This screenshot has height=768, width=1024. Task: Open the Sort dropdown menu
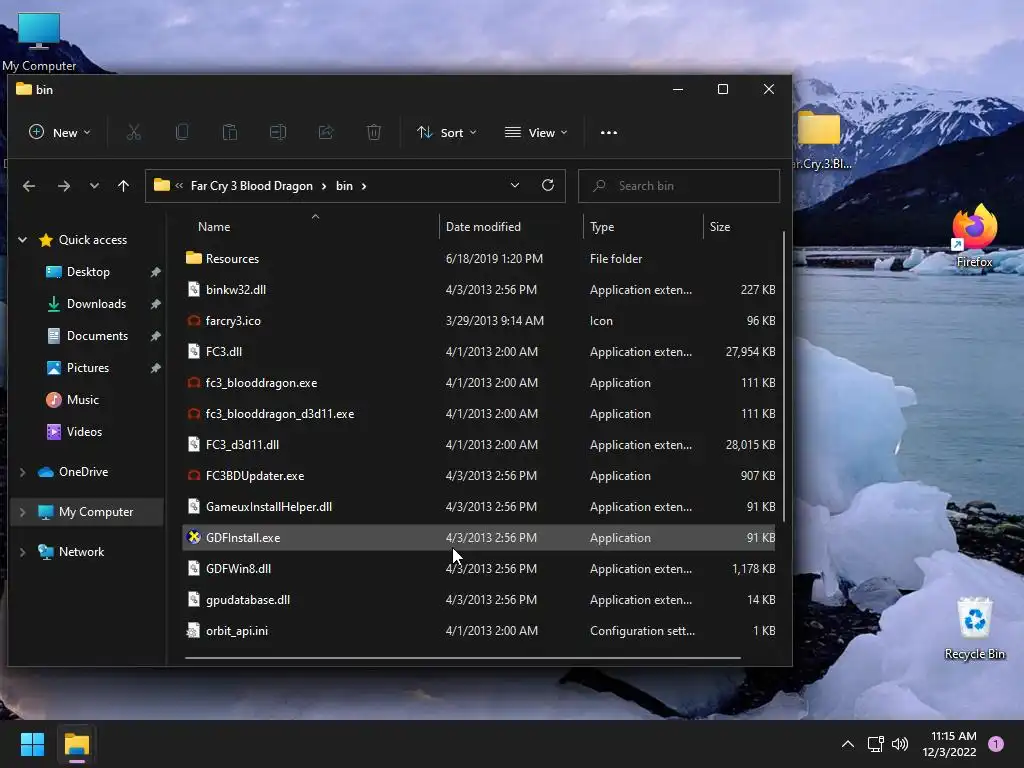pyautogui.click(x=447, y=133)
